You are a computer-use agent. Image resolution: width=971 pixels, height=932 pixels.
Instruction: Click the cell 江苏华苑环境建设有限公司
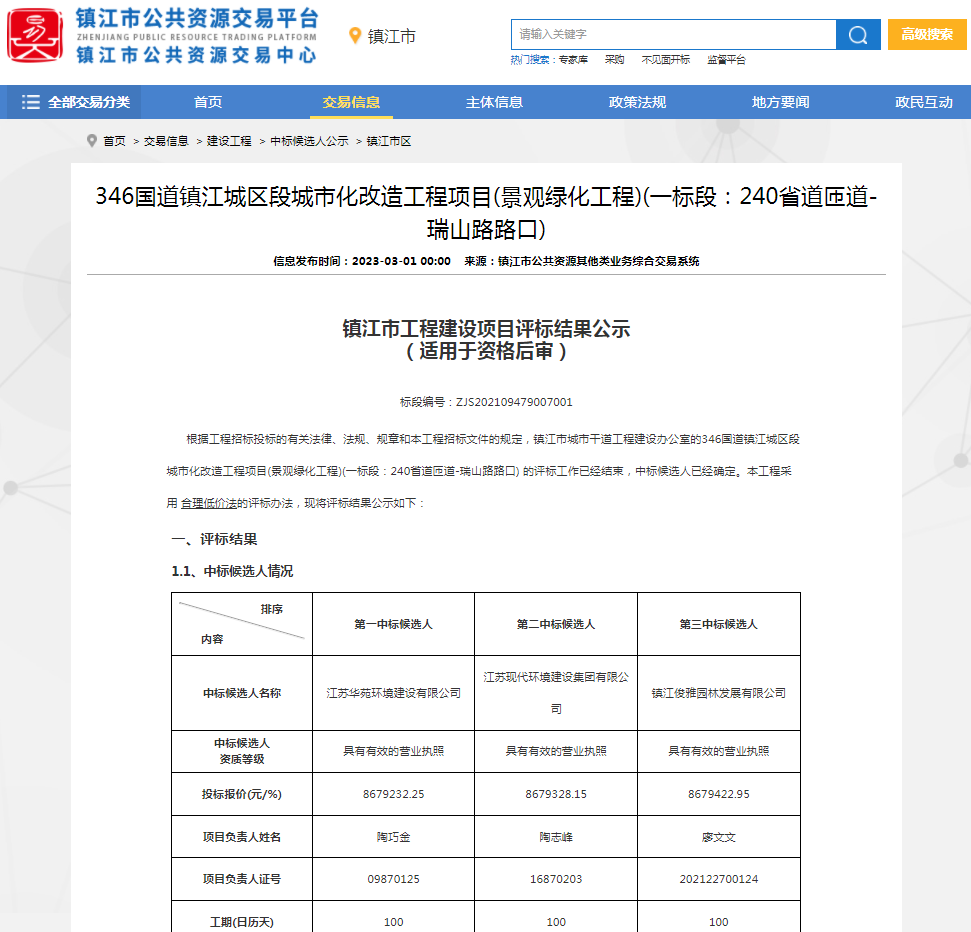tap(393, 693)
